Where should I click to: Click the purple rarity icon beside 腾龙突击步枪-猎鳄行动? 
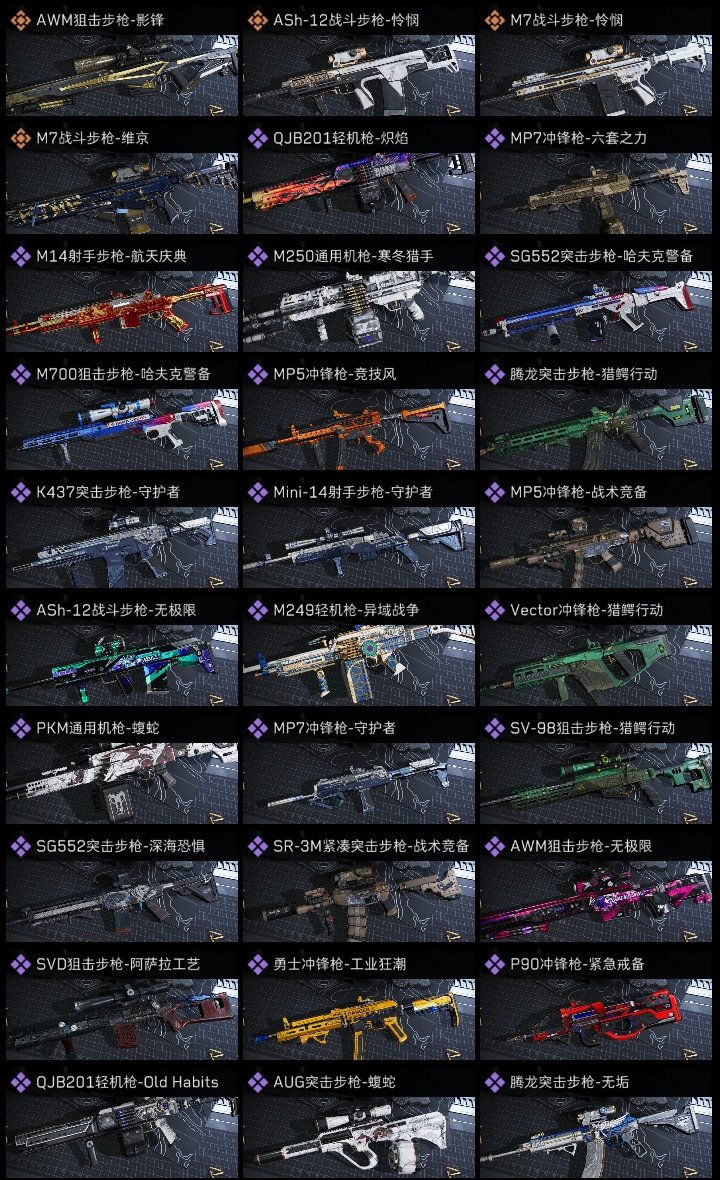point(494,374)
